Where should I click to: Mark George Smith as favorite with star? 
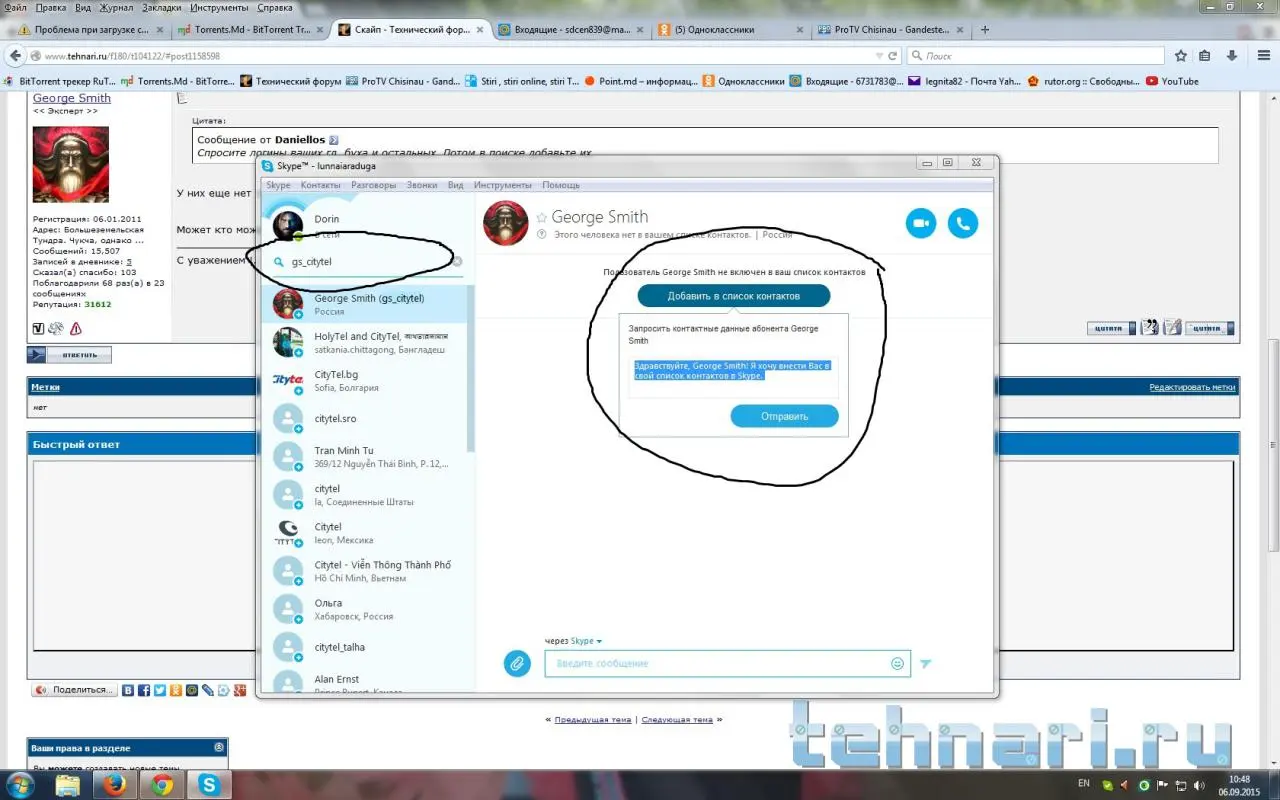pos(542,217)
